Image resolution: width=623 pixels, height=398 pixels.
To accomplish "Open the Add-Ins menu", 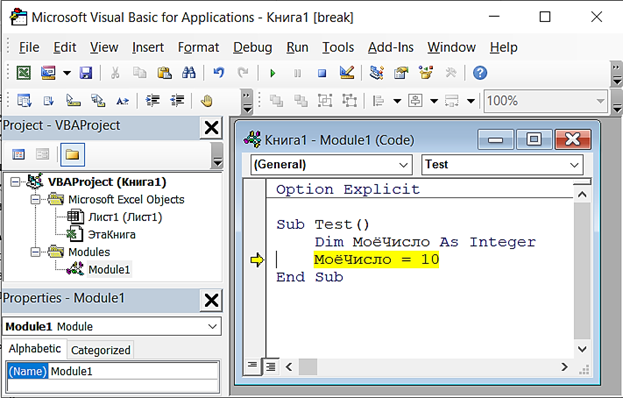I will pos(391,48).
